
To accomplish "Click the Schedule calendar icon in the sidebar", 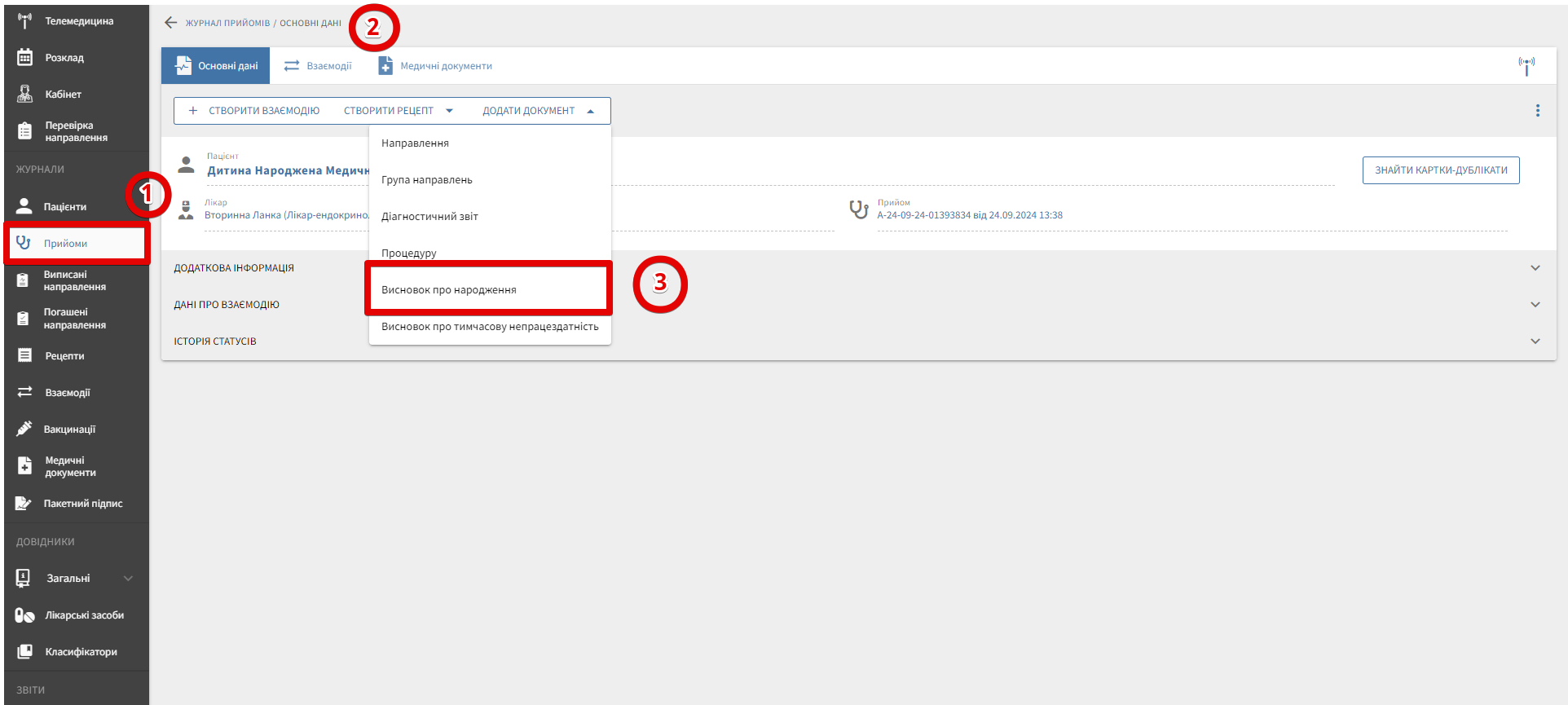I will click(24, 58).
